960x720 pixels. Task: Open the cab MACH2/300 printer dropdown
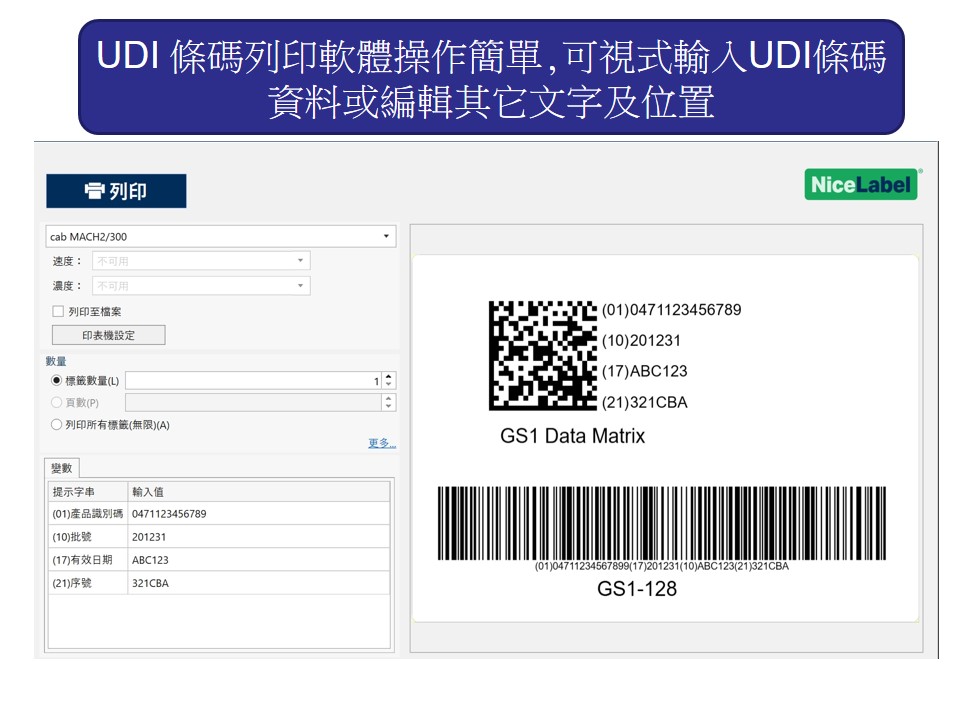pos(221,236)
